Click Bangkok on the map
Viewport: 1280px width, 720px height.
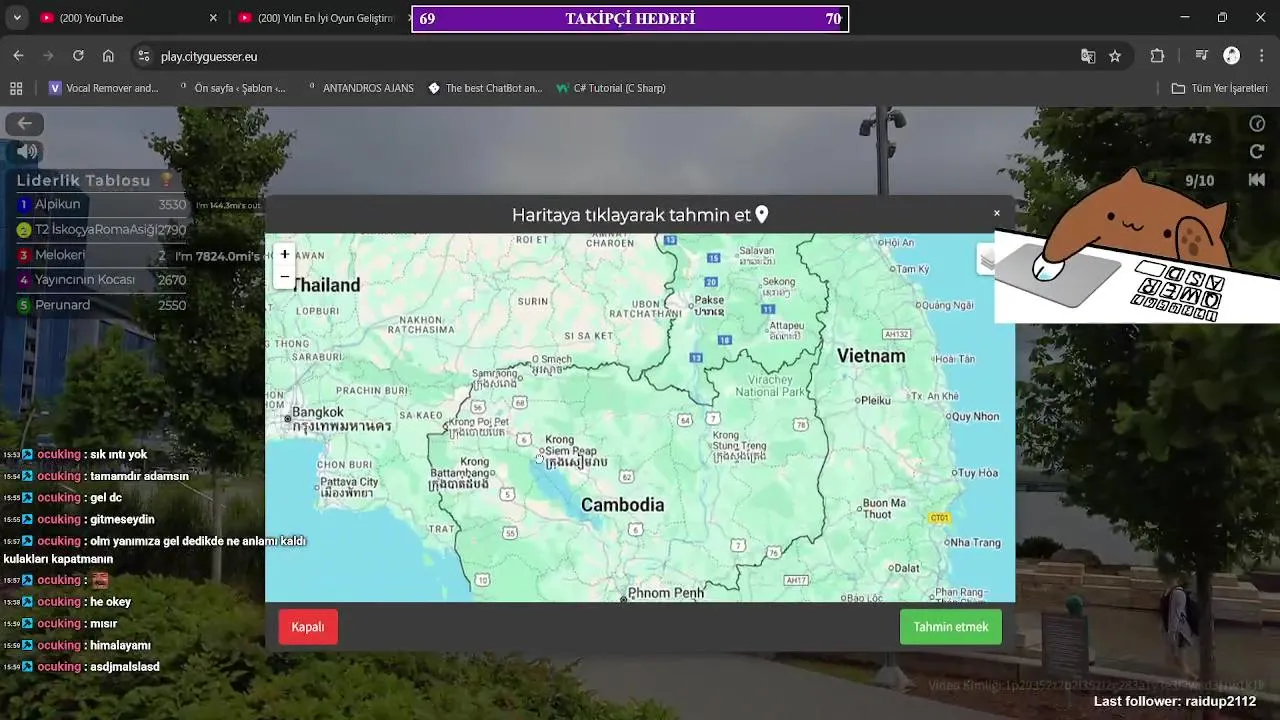click(318, 412)
